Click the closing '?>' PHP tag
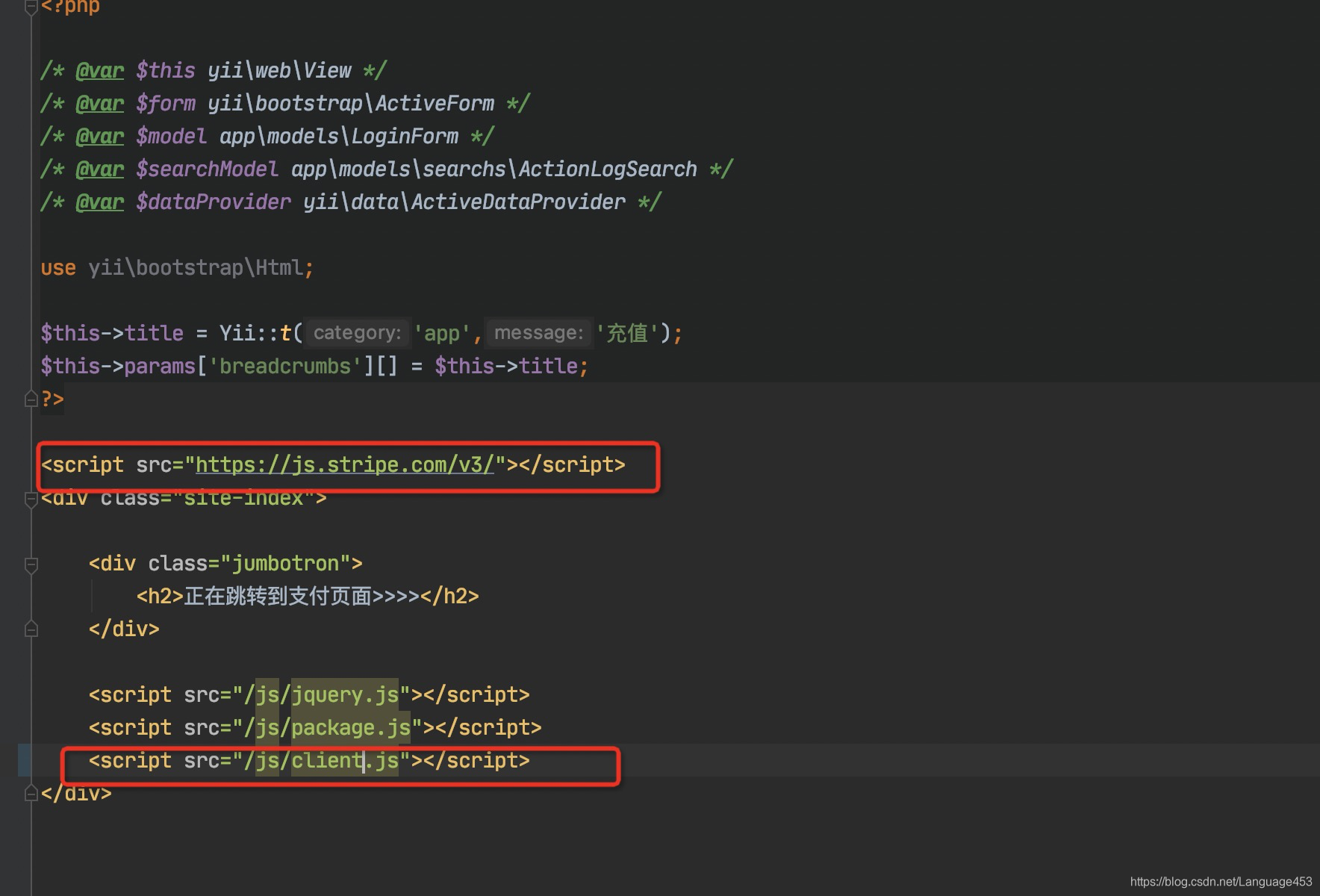This screenshot has height=896, width=1320. [52, 399]
